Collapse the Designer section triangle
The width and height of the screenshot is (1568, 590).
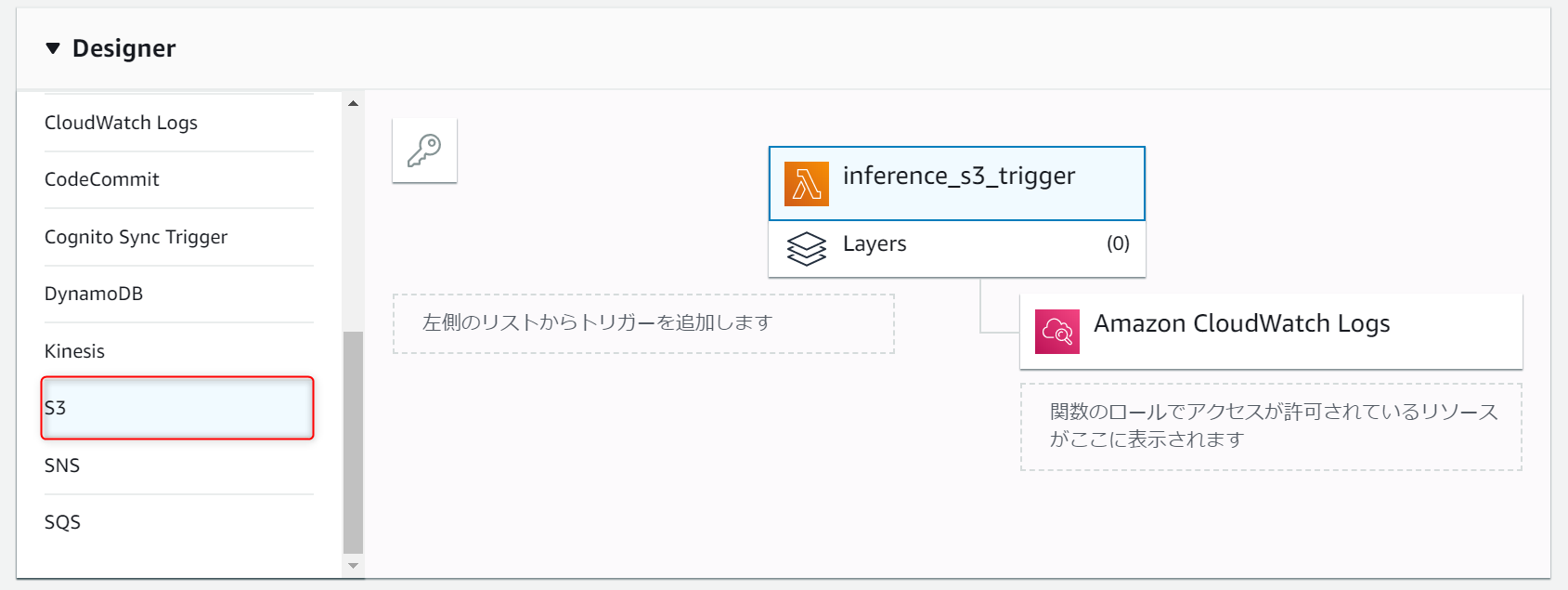pyautogui.click(x=53, y=48)
